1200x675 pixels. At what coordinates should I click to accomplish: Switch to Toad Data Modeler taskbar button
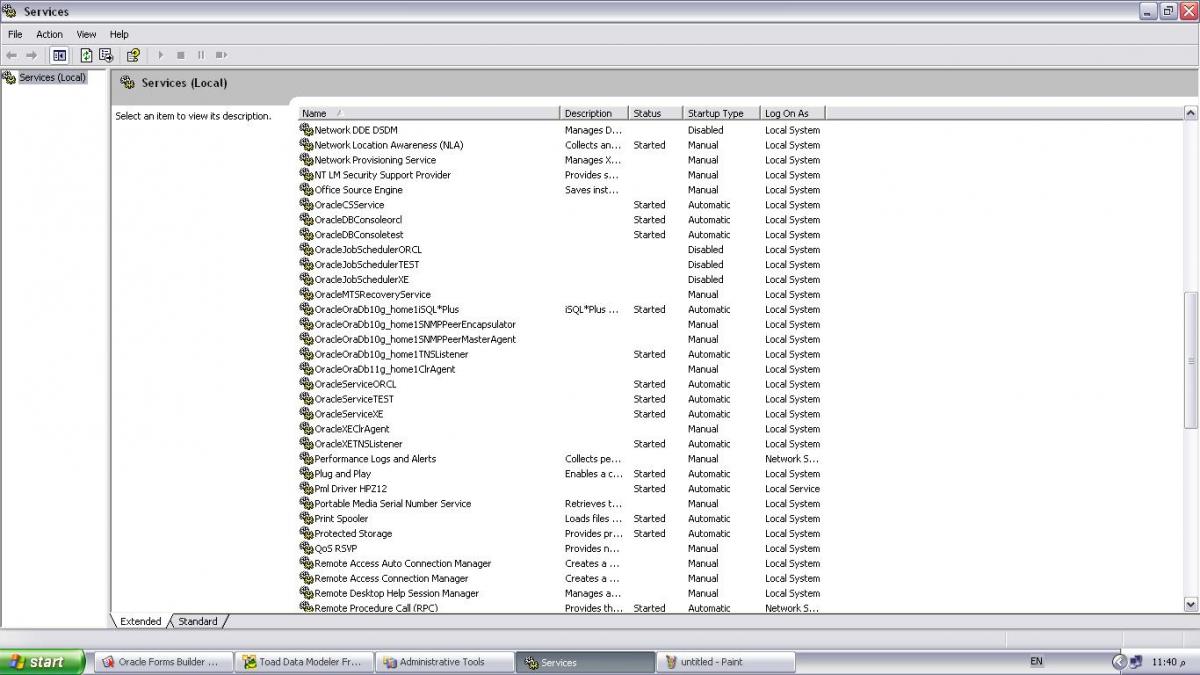coord(306,662)
